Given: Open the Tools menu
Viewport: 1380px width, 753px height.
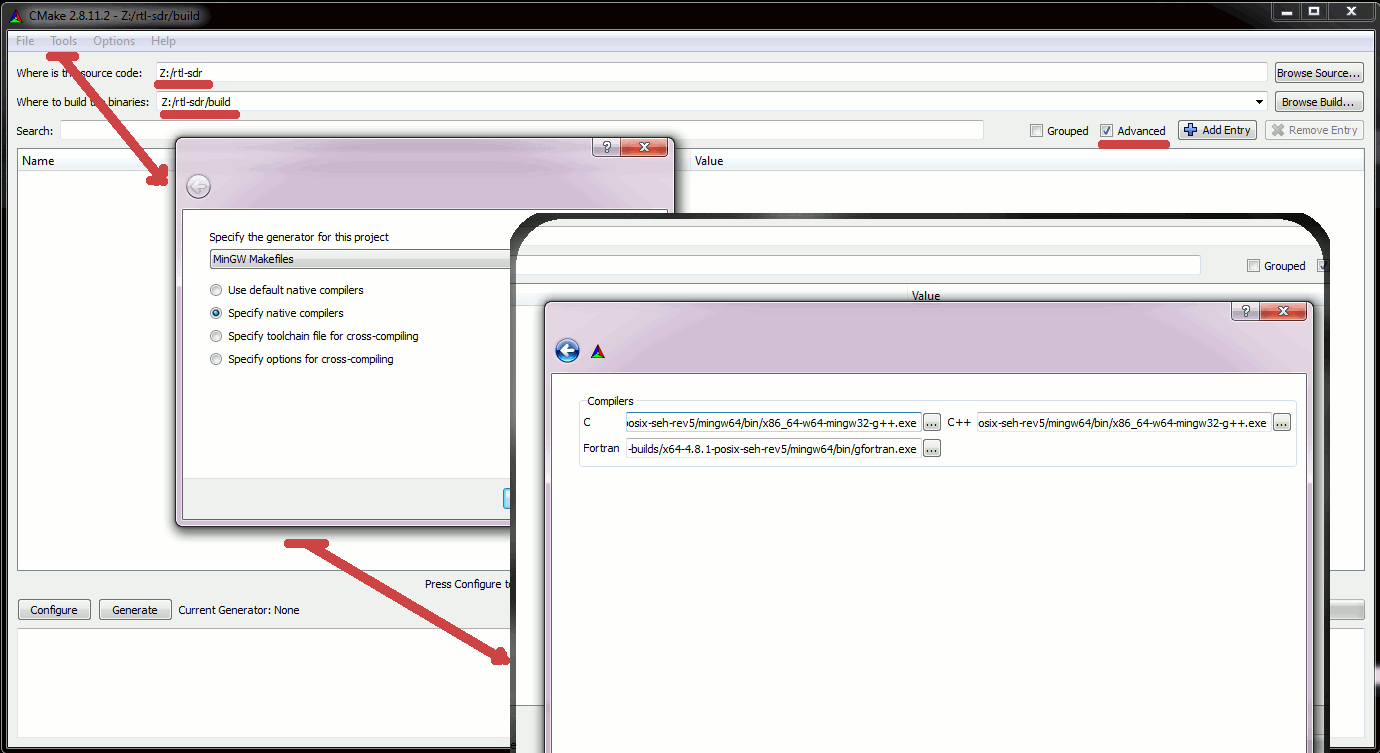Looking at the screenshot, I should click(x=64, y=41).
